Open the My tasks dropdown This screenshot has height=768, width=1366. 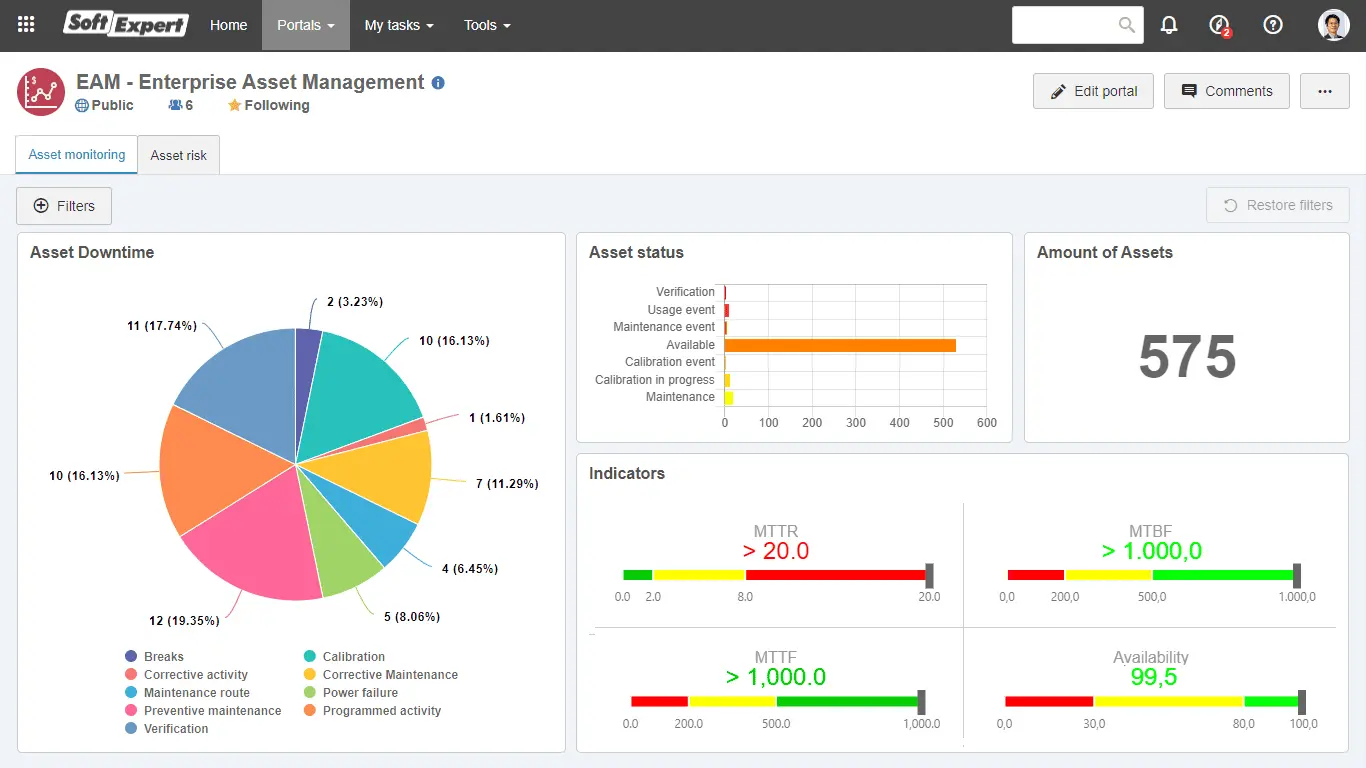(398, 25)
